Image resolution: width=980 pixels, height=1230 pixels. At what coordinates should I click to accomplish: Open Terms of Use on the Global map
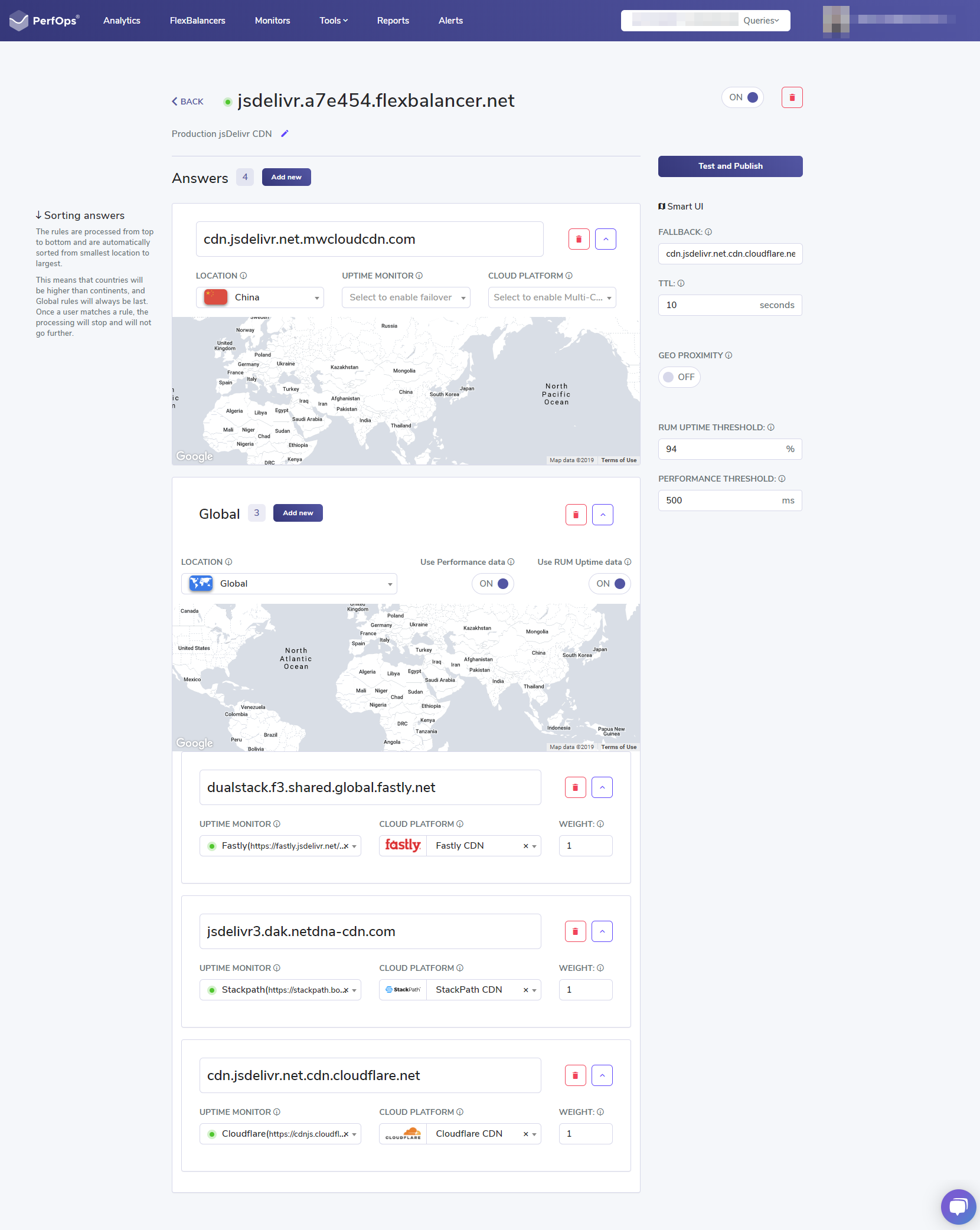[619, 747]
